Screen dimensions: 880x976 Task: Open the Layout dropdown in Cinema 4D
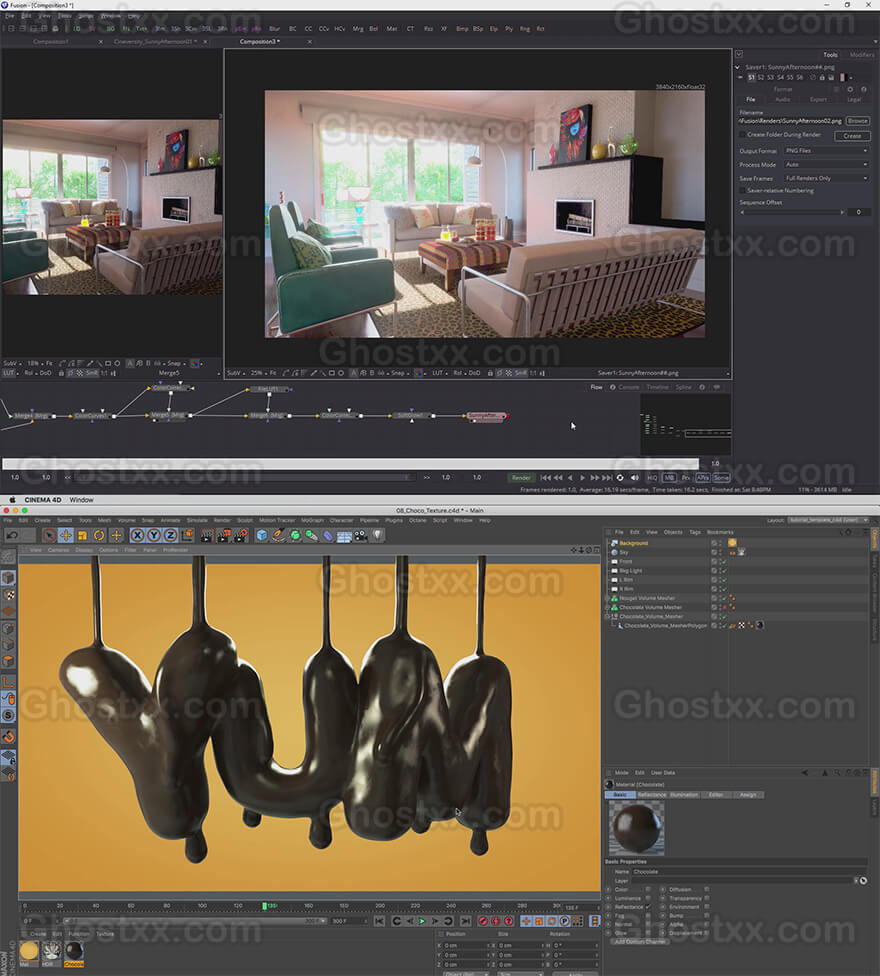pyautogui.click(x=828, y=520)
